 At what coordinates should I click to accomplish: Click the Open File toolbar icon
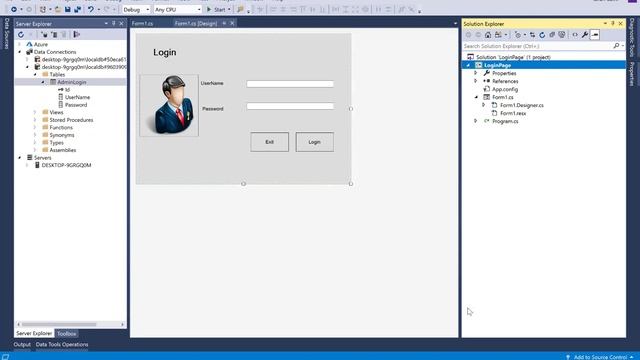58,9
